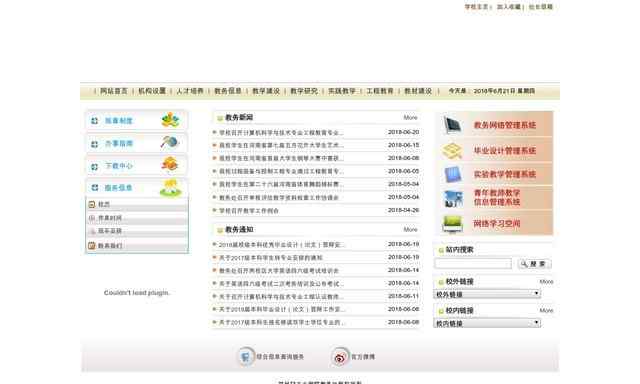This screenshot has width=640, height=384.
Task: Open the 综合信息查询服务 footer link text
Action: [x=280, y=357]
